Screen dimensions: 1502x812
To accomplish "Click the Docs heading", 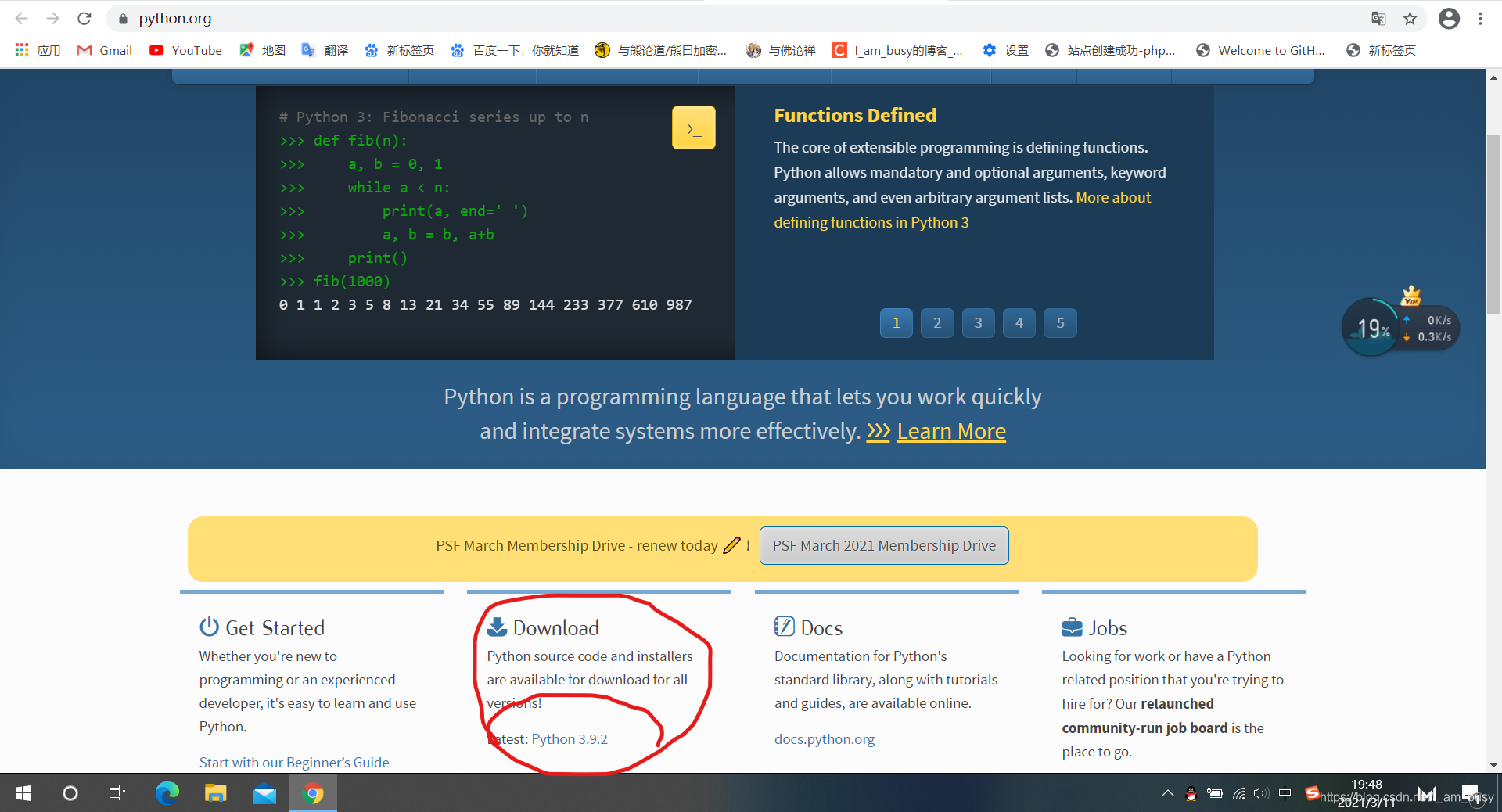I will click(821, 627).
